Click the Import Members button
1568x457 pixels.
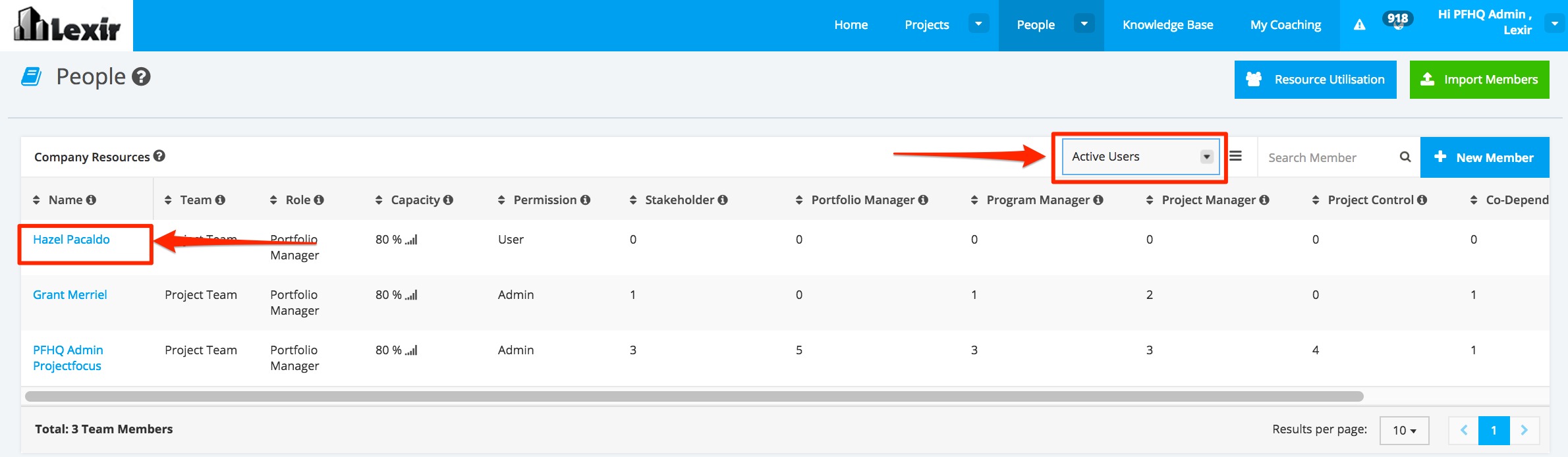[x=1479, y=80]
